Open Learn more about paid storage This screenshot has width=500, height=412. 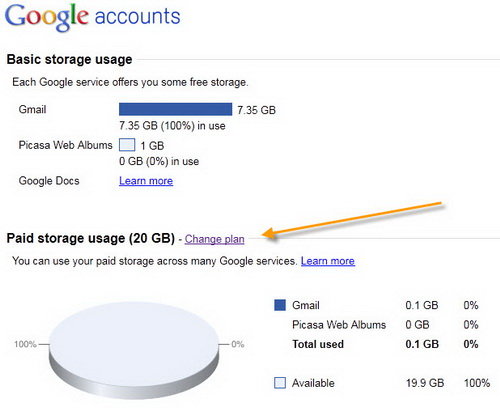click(x=328, y=261)
